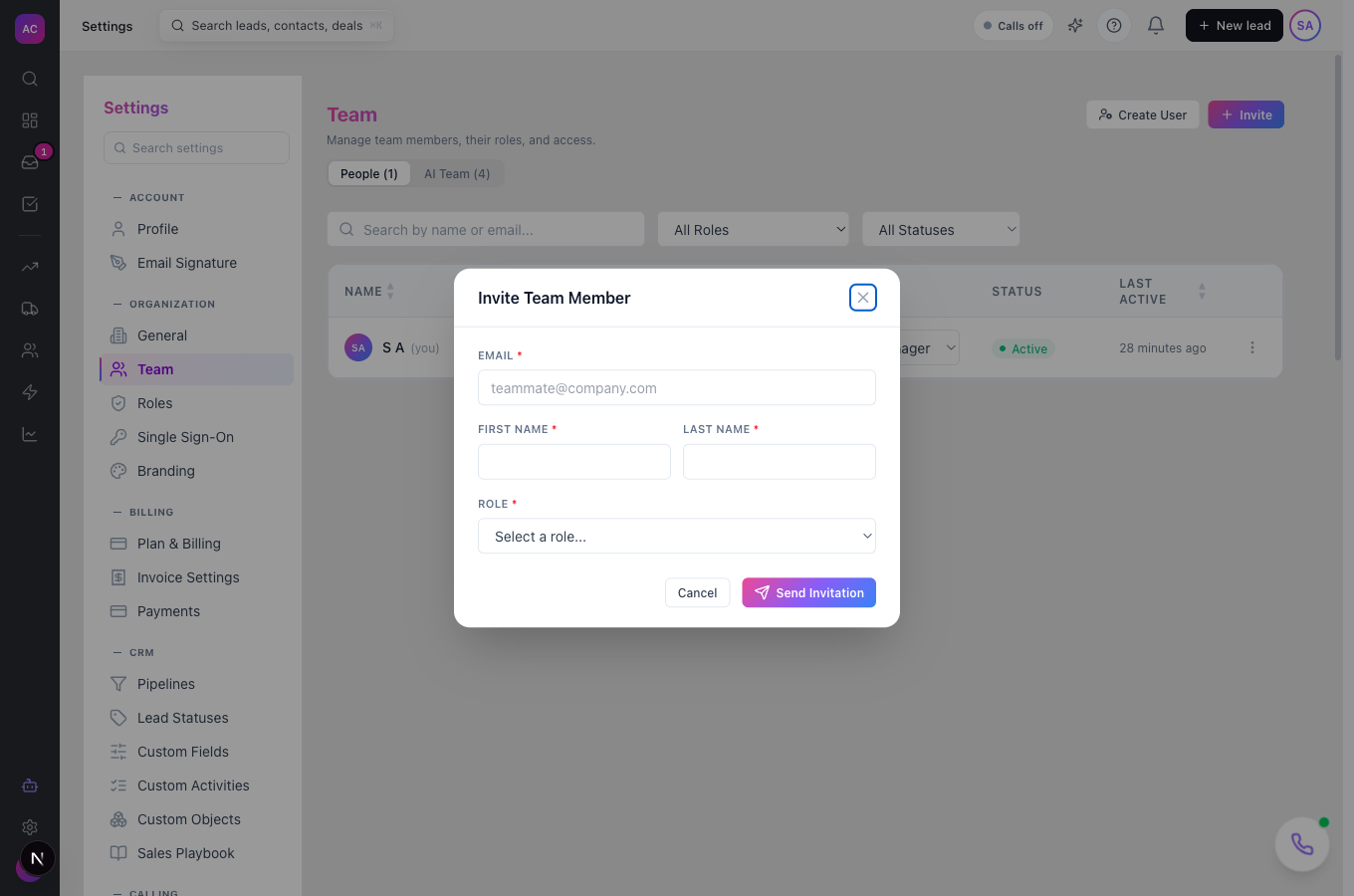Click the New lead button
The width and height of the screenshot is (1354, 896).
1235,26
